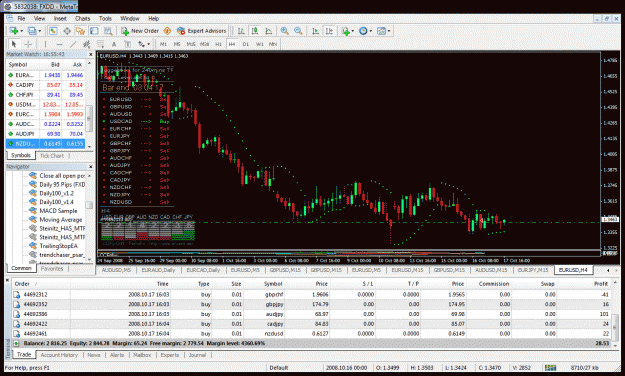Select NZDUSD row in Market Watch
The width and height of the screenshot is (625, 376).
click(45, 144)
